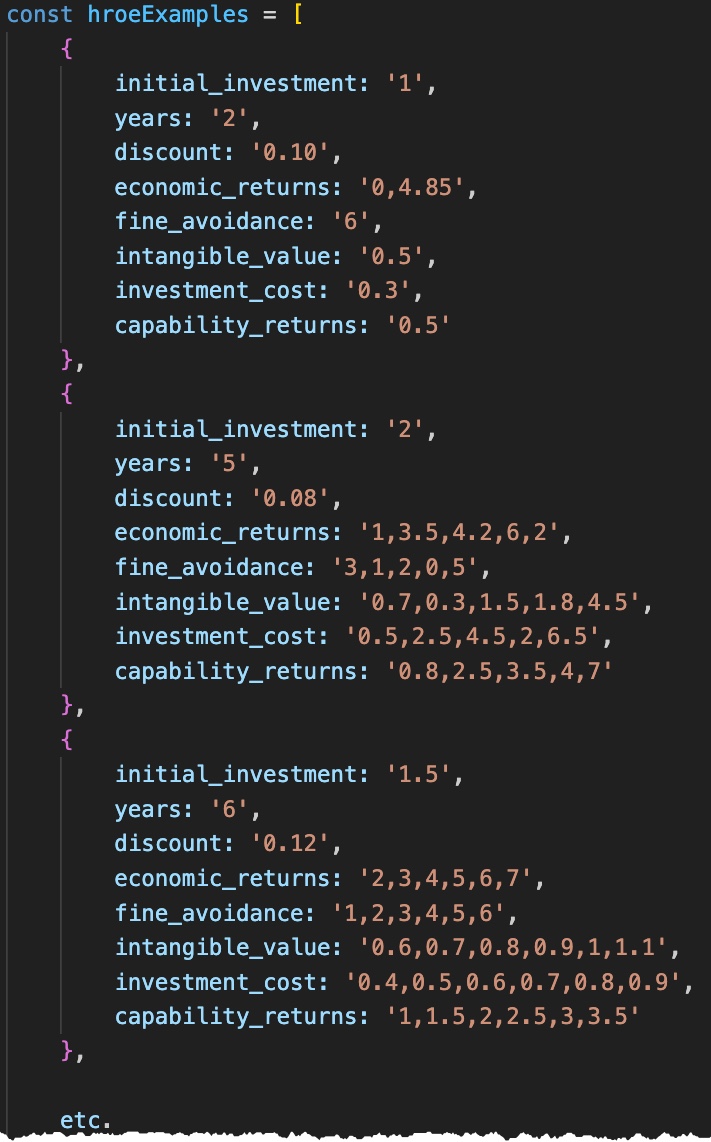The image size is (711, 1142).
Task: Click economic_returns '2,3,4,5,6,7' string
Action: point(447,878)
